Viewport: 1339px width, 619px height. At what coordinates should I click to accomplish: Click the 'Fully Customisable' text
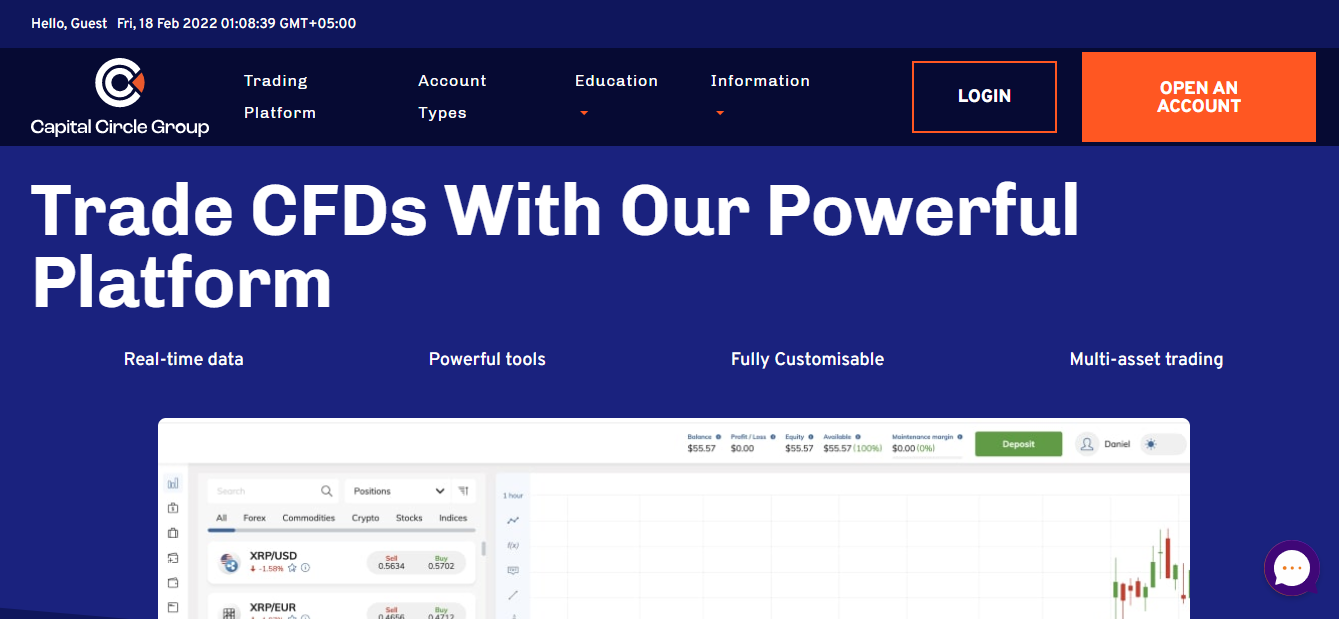click(x=808, y=359)
